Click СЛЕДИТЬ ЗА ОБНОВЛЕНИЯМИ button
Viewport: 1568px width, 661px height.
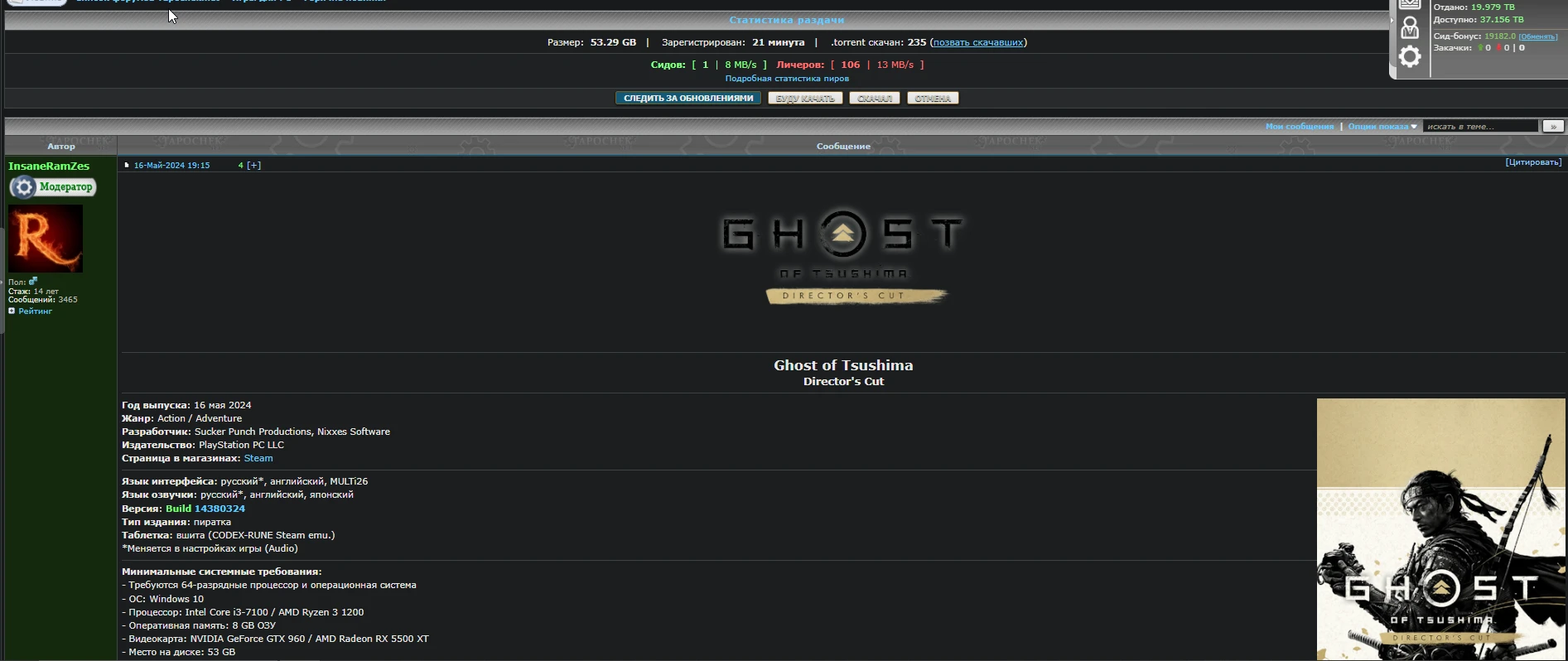coord(688,99)
